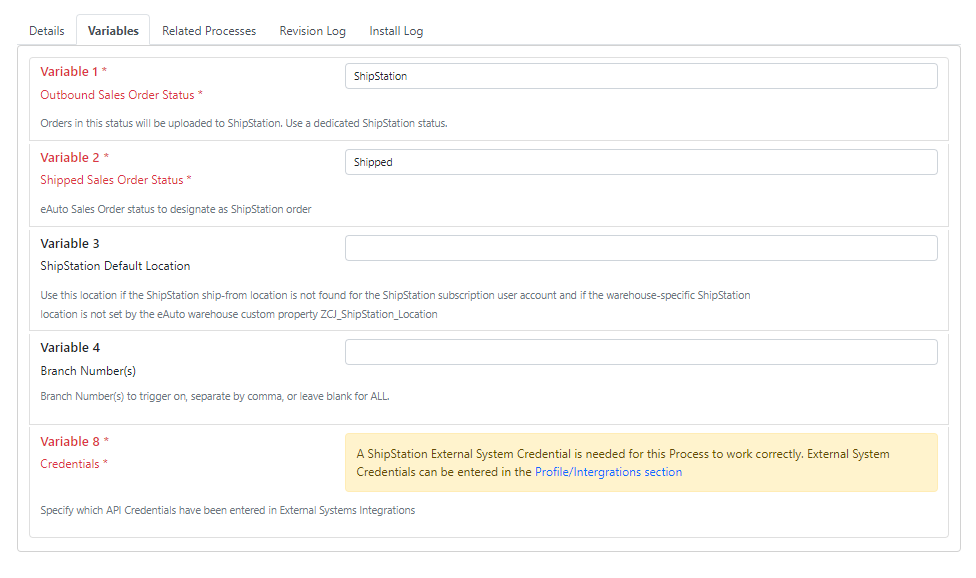Click the 'Specify which API Credentials' description
Viewport: 976px width, 578px height.
(228, 510)
